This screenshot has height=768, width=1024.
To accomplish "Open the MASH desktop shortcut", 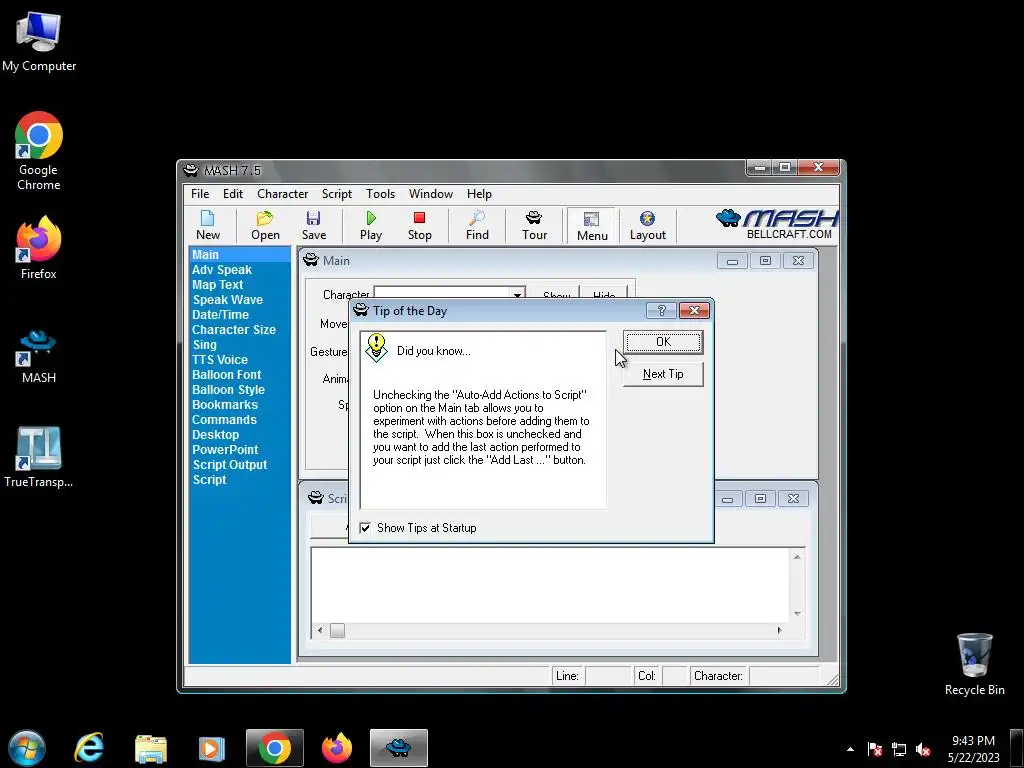I will tap(38, 356).
